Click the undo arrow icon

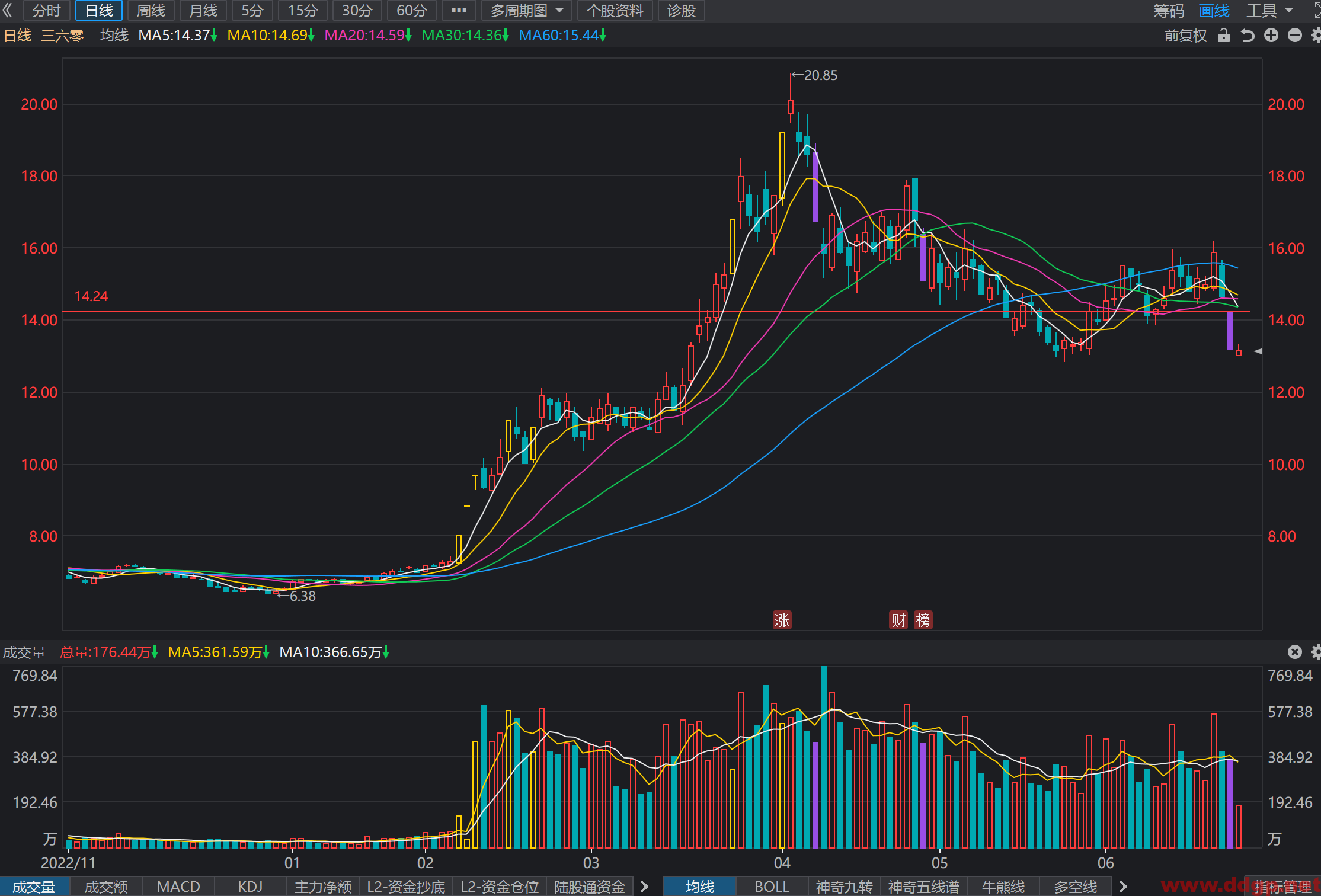[x=1248, y=36]
